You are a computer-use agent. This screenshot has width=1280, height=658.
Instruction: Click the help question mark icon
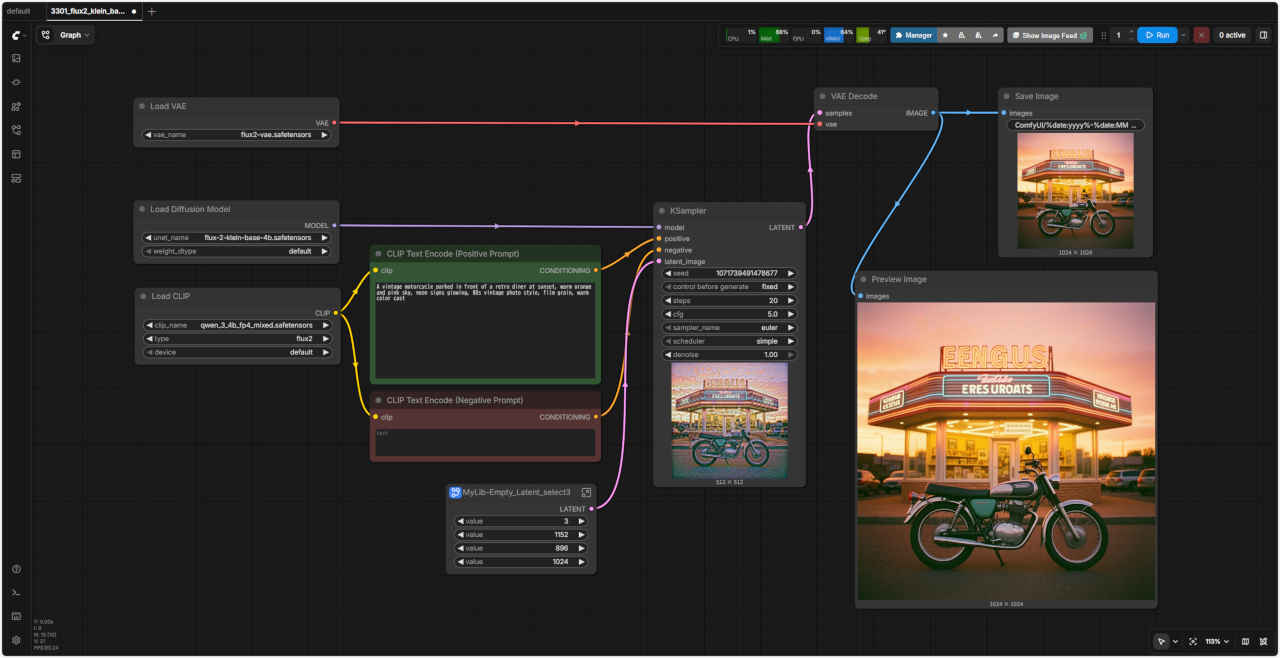coord(16,569)
